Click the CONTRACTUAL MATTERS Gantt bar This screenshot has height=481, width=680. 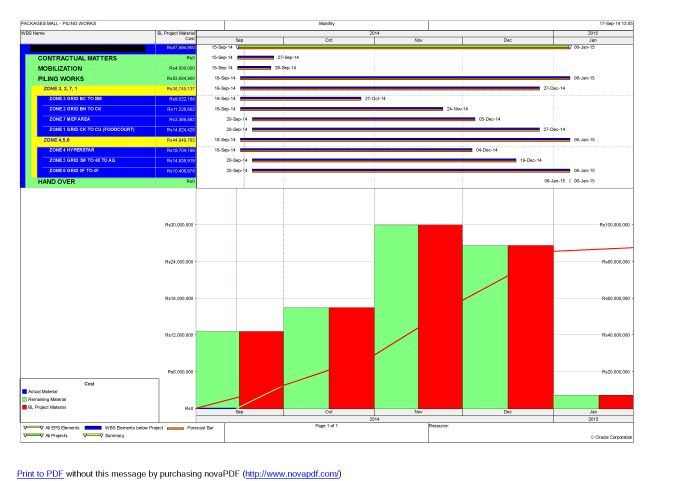255,57
